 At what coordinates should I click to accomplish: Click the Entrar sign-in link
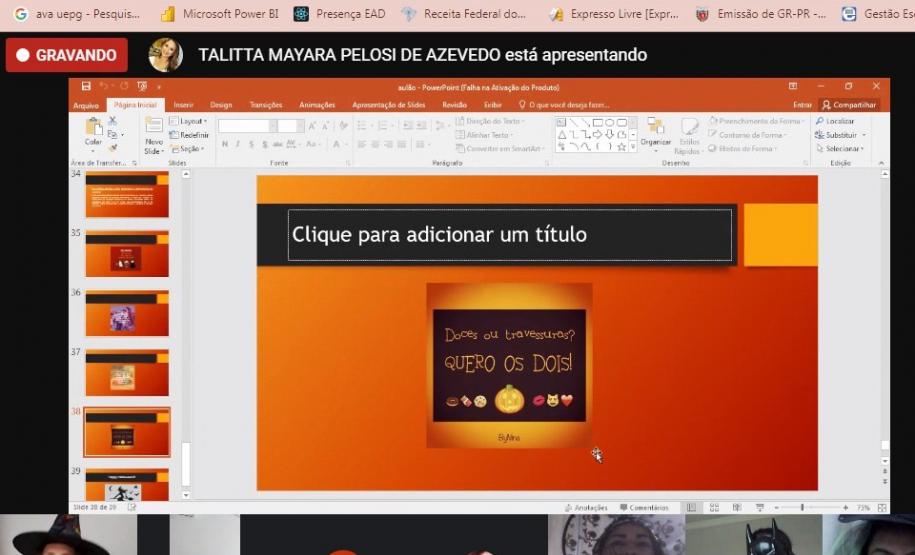(802, 105)
